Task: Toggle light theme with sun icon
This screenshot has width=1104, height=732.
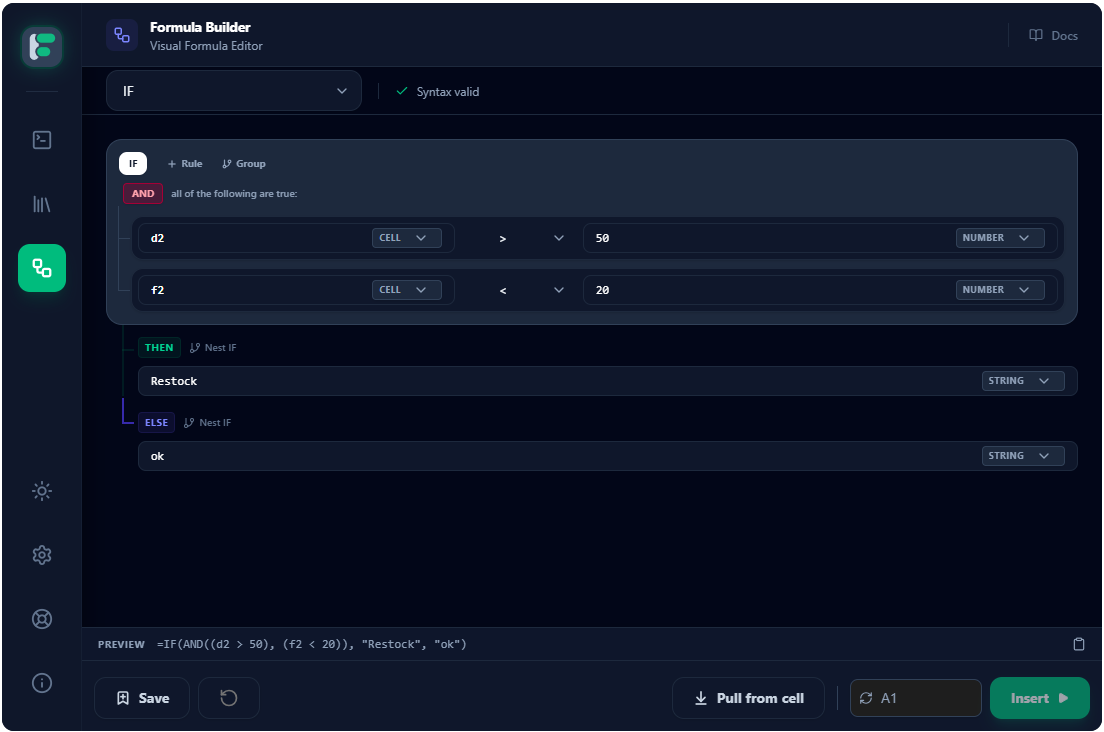Action: (42, 491)
